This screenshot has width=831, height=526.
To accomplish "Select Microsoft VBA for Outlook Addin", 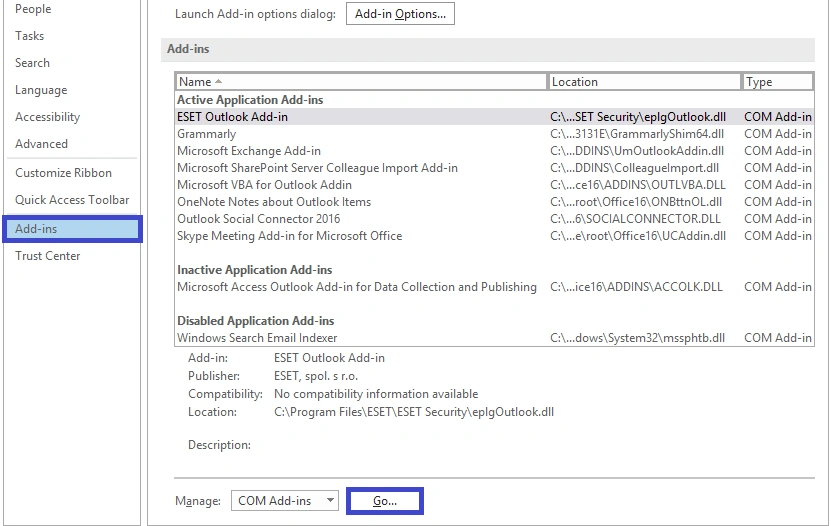I will (494, 185).
